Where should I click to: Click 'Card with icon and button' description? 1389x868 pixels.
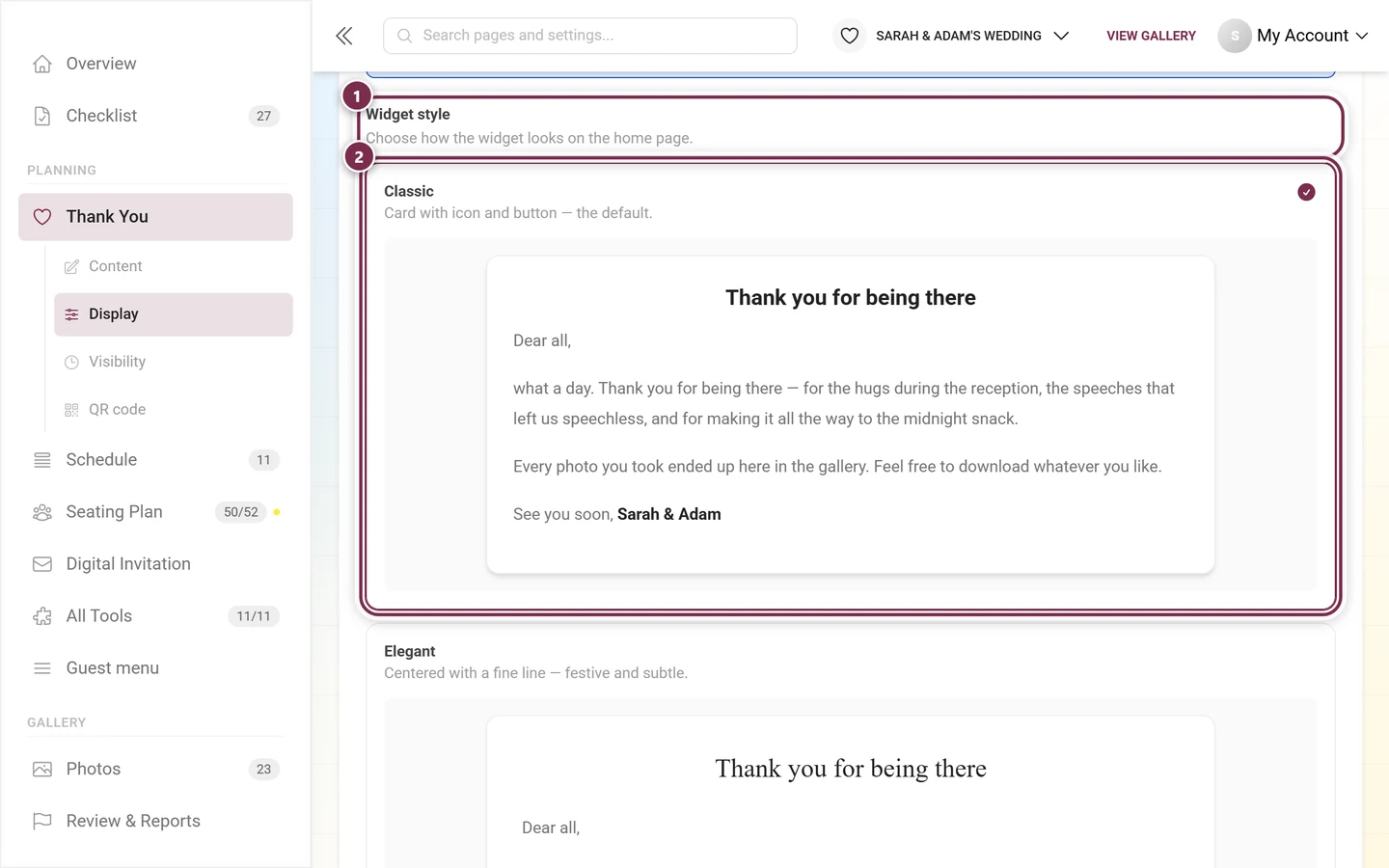click(x=518, y=213)
